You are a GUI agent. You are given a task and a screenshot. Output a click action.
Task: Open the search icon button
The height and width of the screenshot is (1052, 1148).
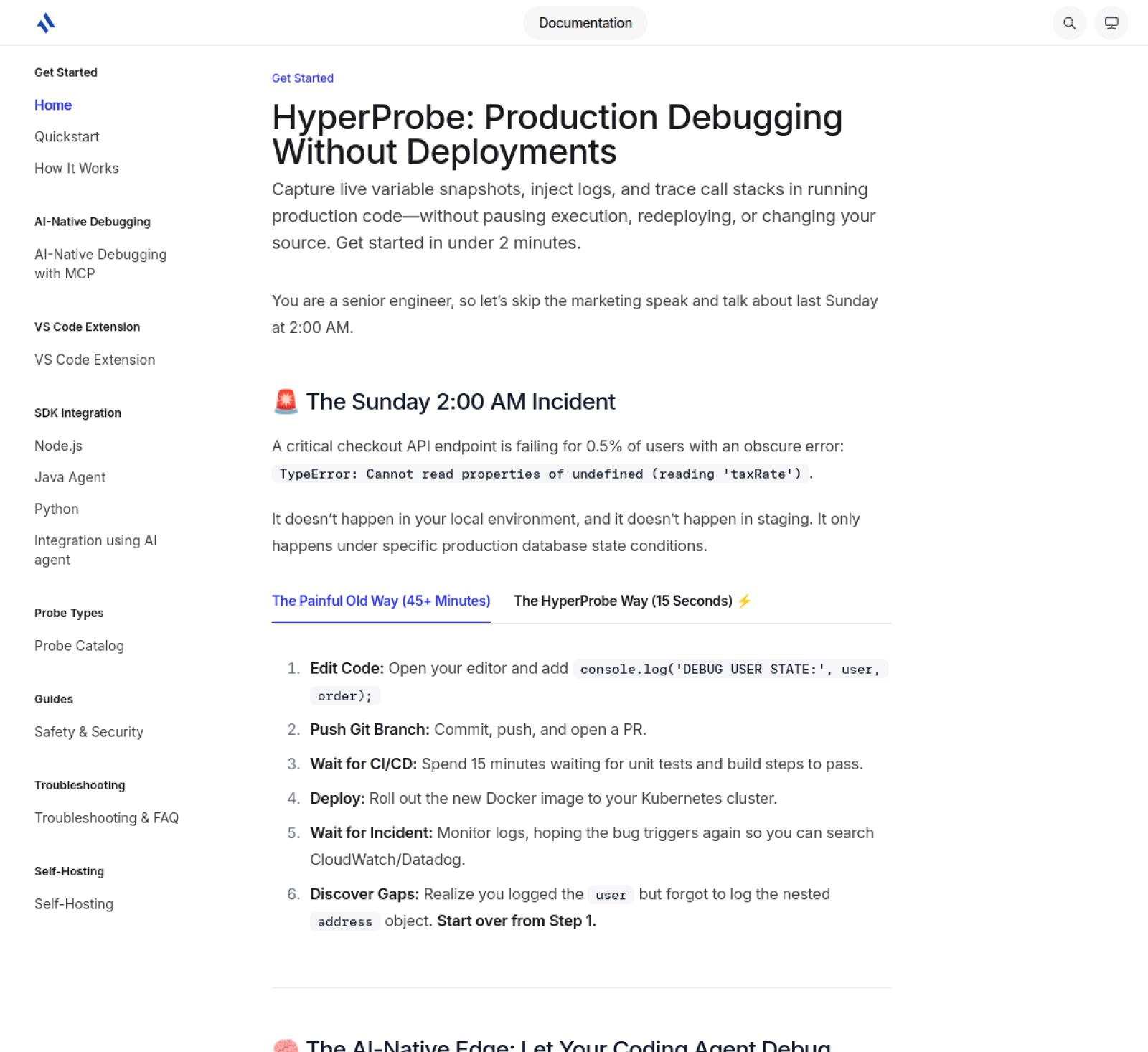(1069, 23)
